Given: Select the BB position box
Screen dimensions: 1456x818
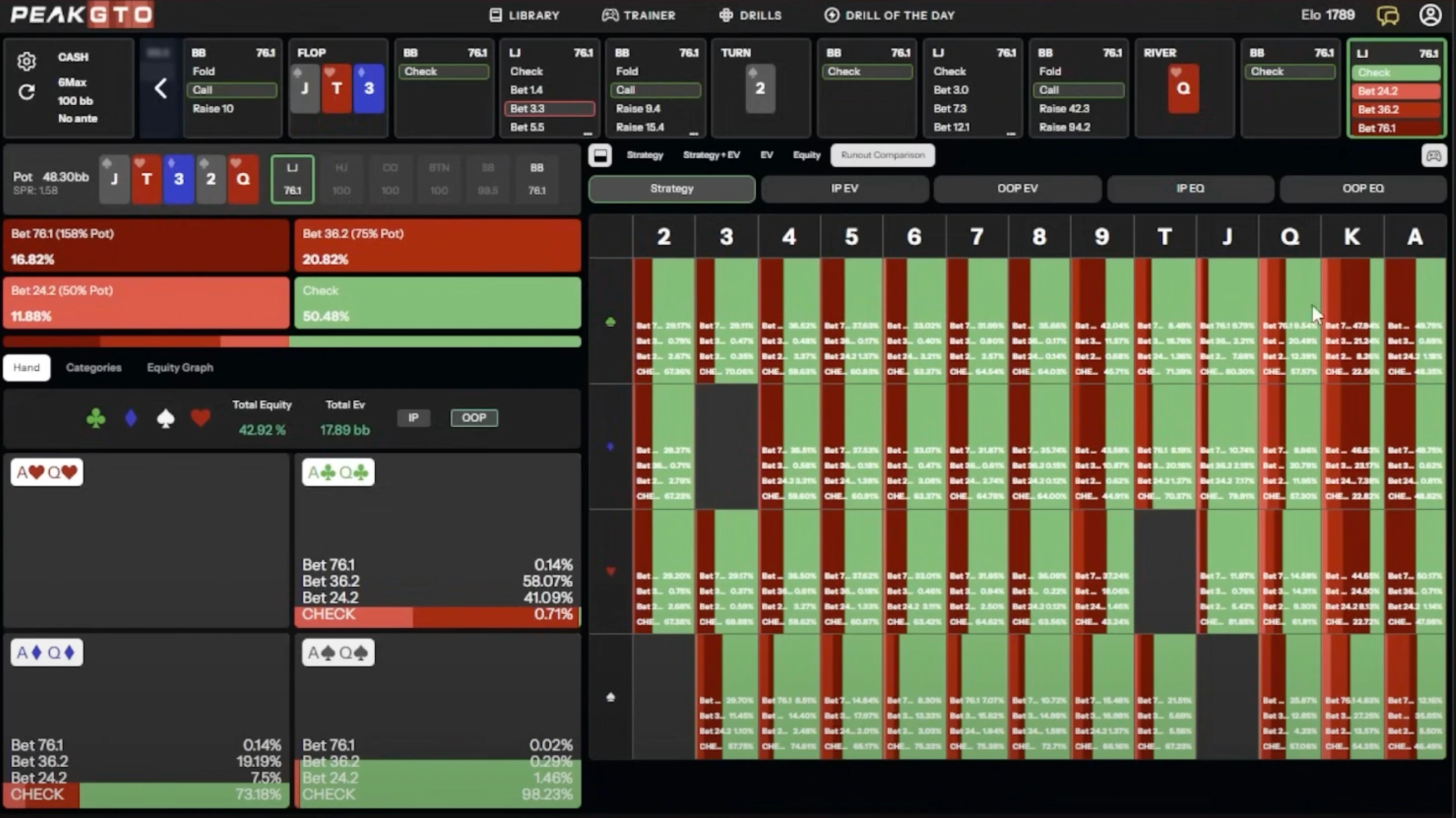Looking at the screenshot, I should pos(537,179).
